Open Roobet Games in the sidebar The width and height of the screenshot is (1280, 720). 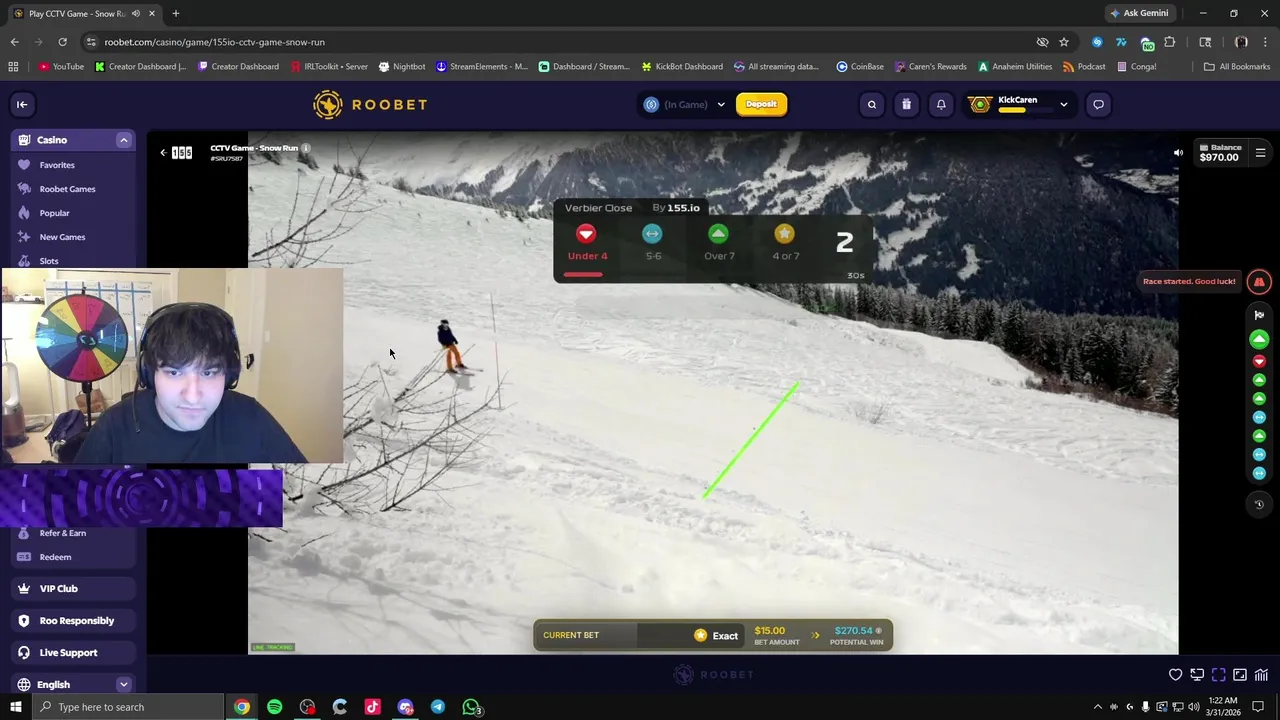(67, 189)
